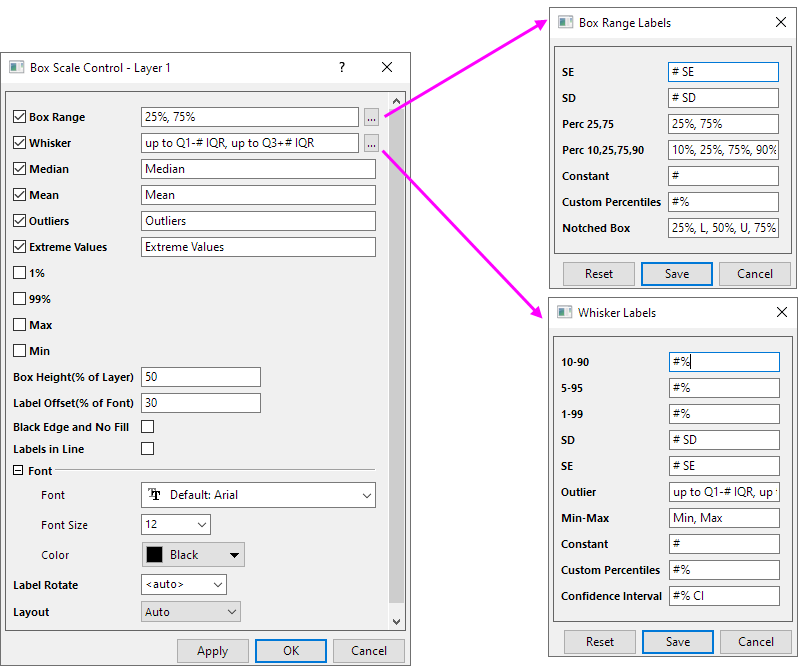Click the Box Scale Control title bar icon
The width and height of the screenshot is (801, 666).
tap(16, 67)
